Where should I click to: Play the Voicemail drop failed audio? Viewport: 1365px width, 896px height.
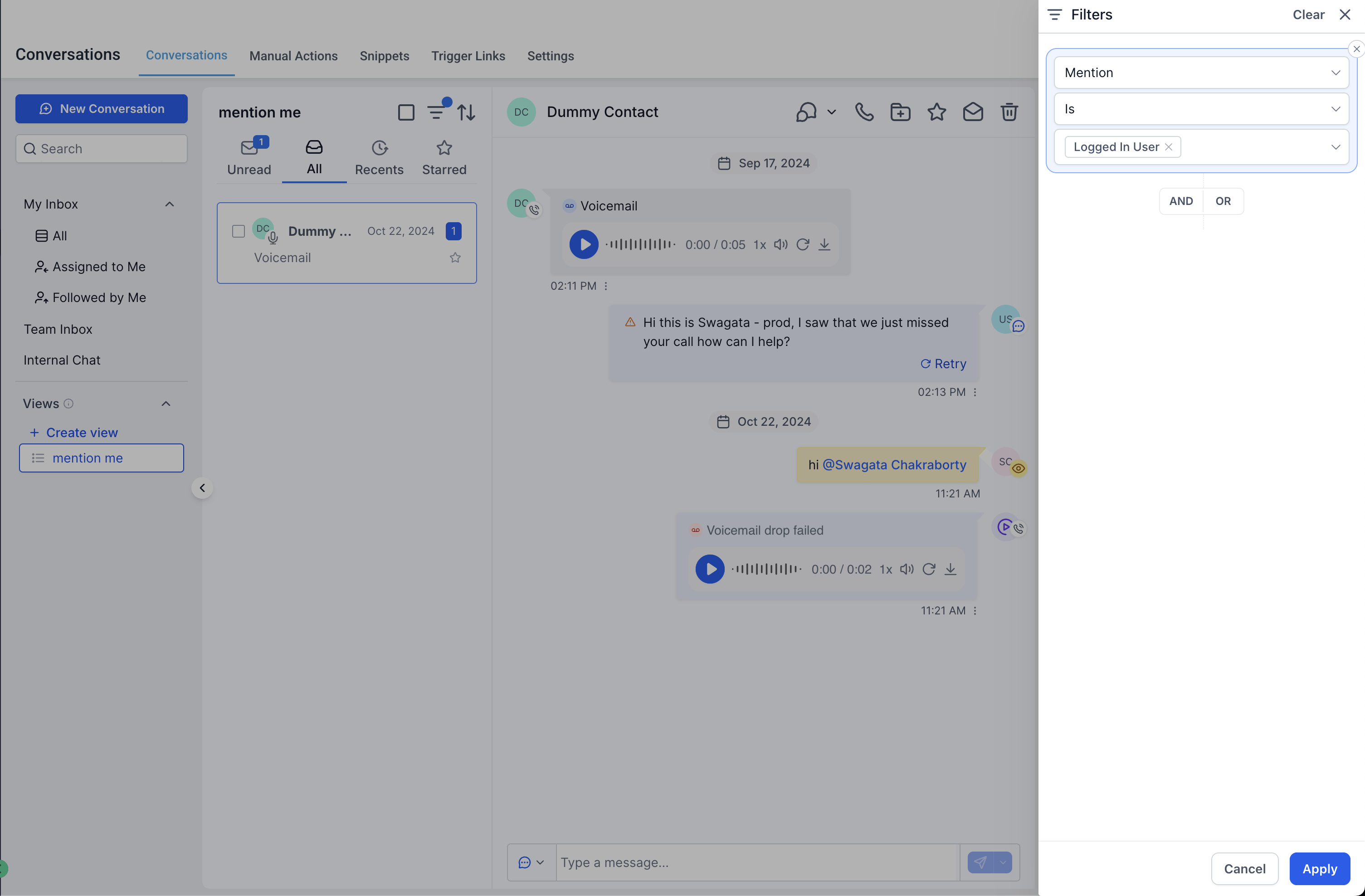tap(709, 569)
